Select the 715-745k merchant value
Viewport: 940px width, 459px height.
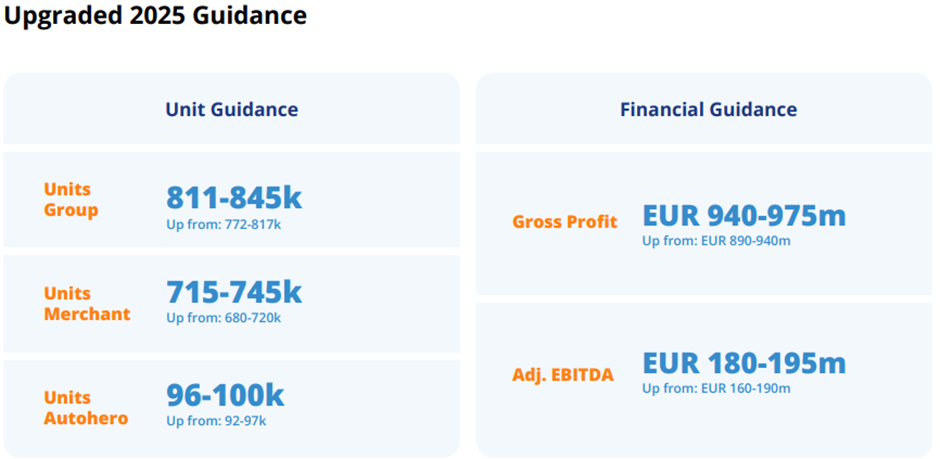pyautogui.click(x=234, y=292)
